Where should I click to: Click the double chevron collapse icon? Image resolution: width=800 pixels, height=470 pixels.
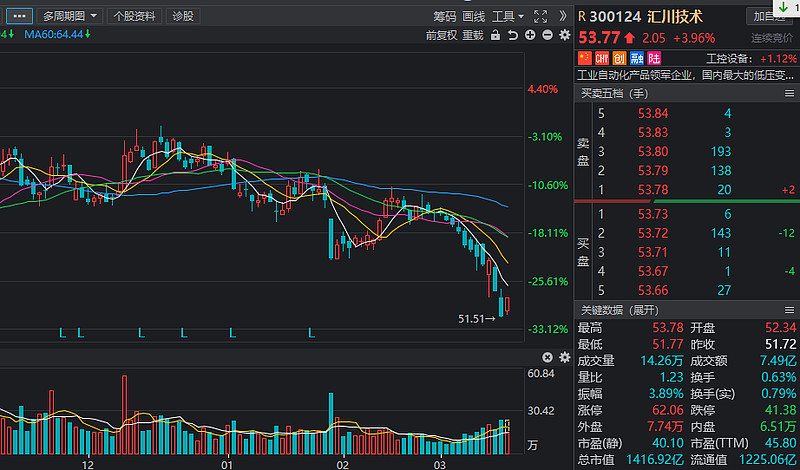tap(563, 16)
